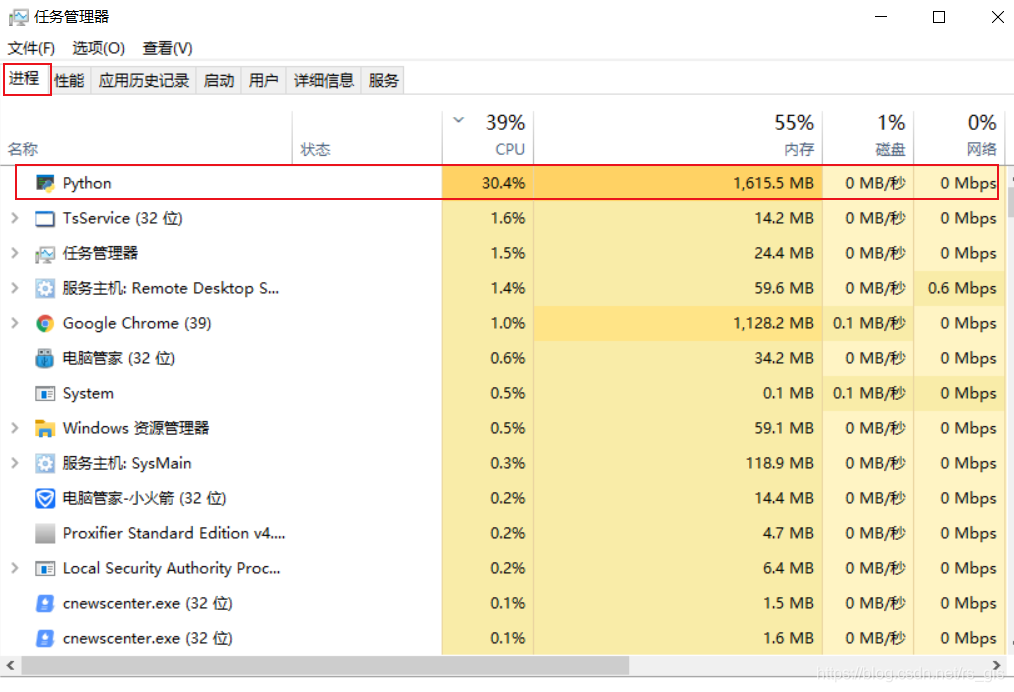Click the Proxifier Standard Edition icon
Viewport: 1014px width, 692px height.
[45, 533]
